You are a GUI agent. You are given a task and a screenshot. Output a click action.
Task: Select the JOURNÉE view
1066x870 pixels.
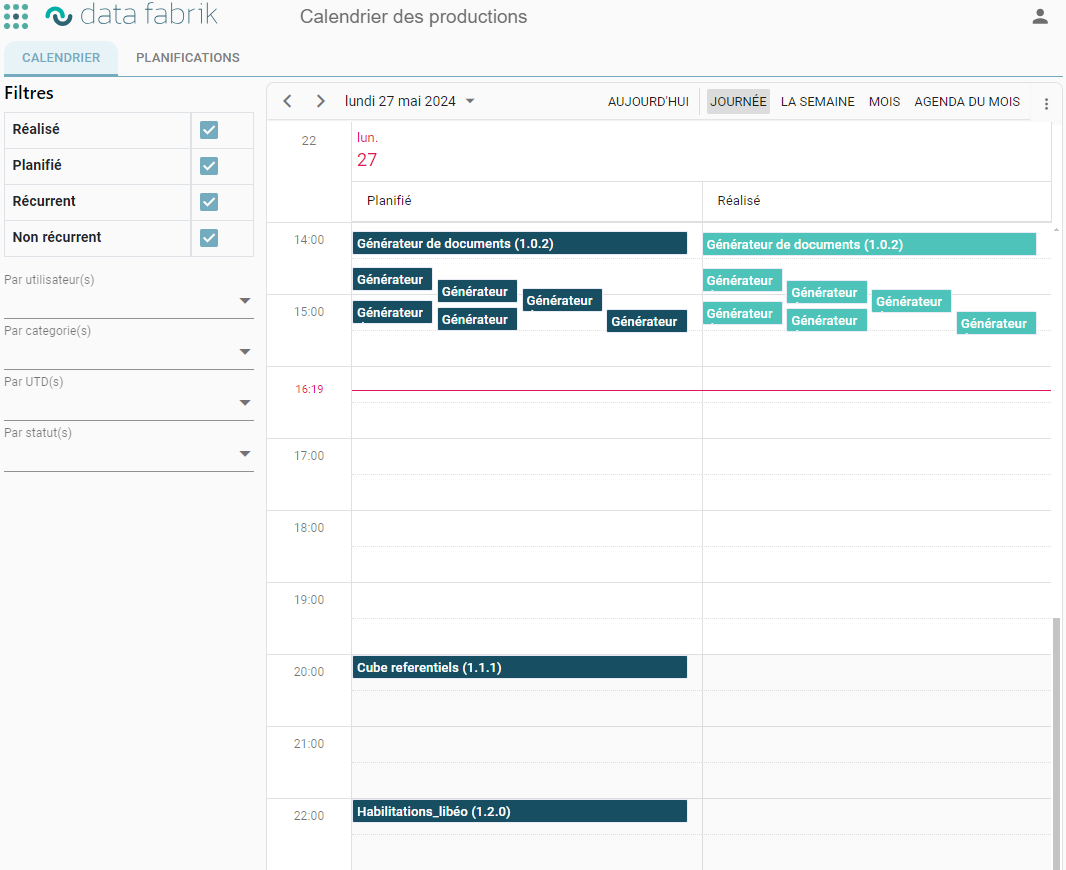(x=738, y=101)
